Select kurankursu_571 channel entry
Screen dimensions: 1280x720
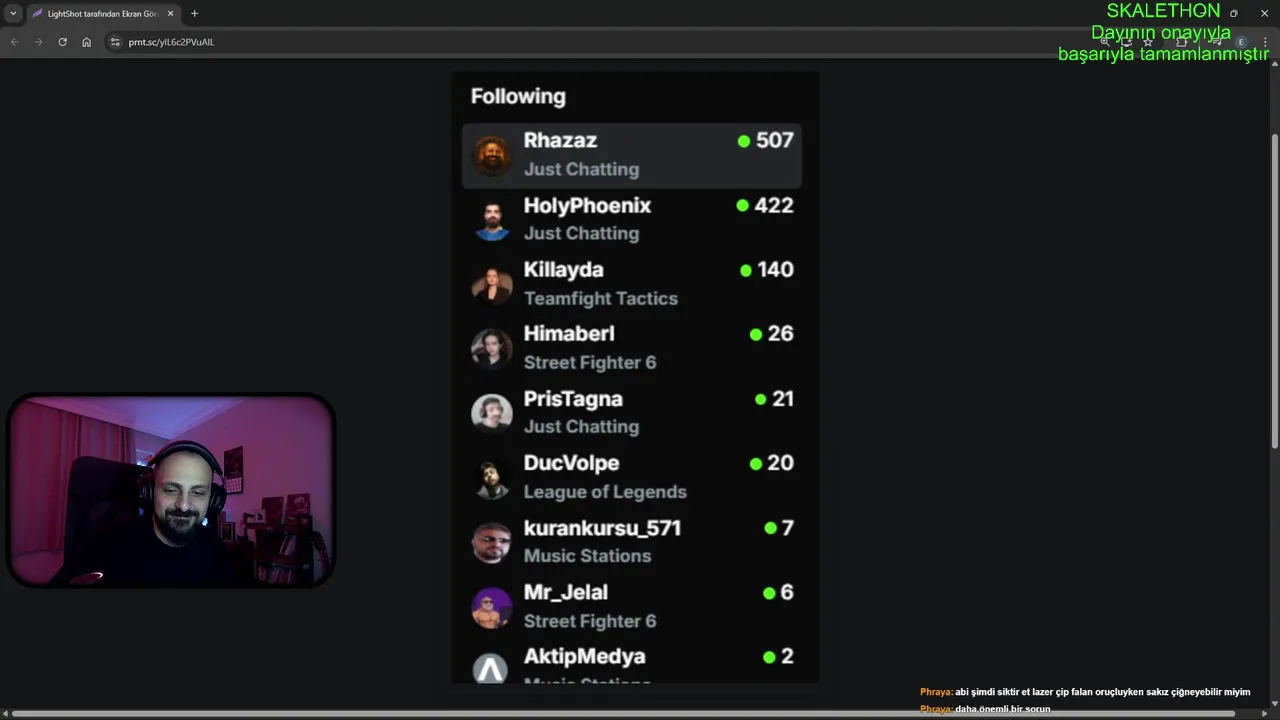pyautogui.click(x=632, y=541)
